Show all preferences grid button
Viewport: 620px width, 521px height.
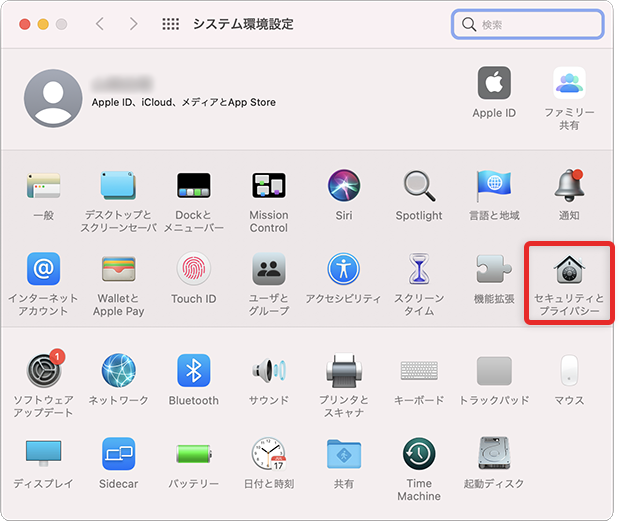click(170, 24)
